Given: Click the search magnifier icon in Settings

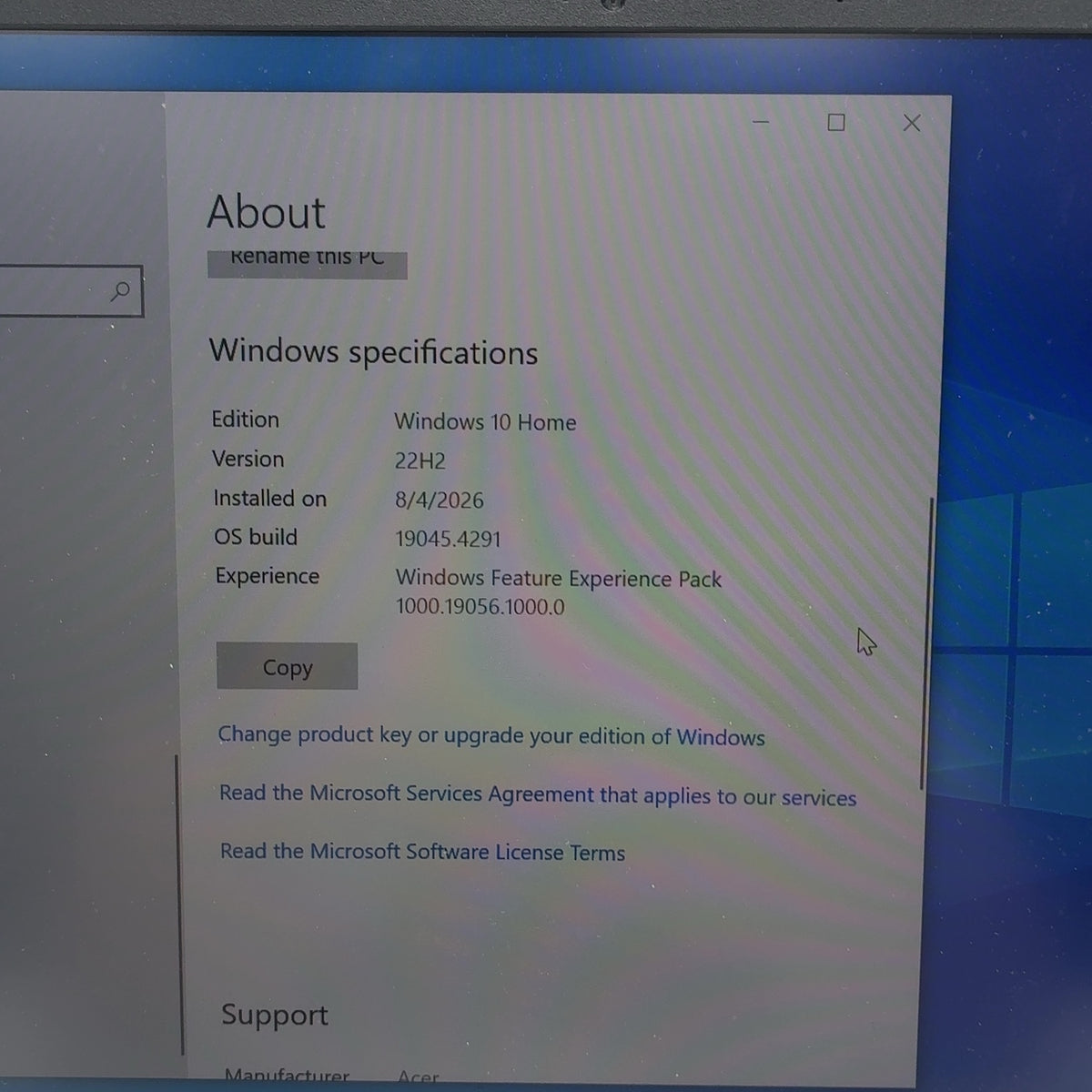Looking at the screenshot, I should pos(120,291).
